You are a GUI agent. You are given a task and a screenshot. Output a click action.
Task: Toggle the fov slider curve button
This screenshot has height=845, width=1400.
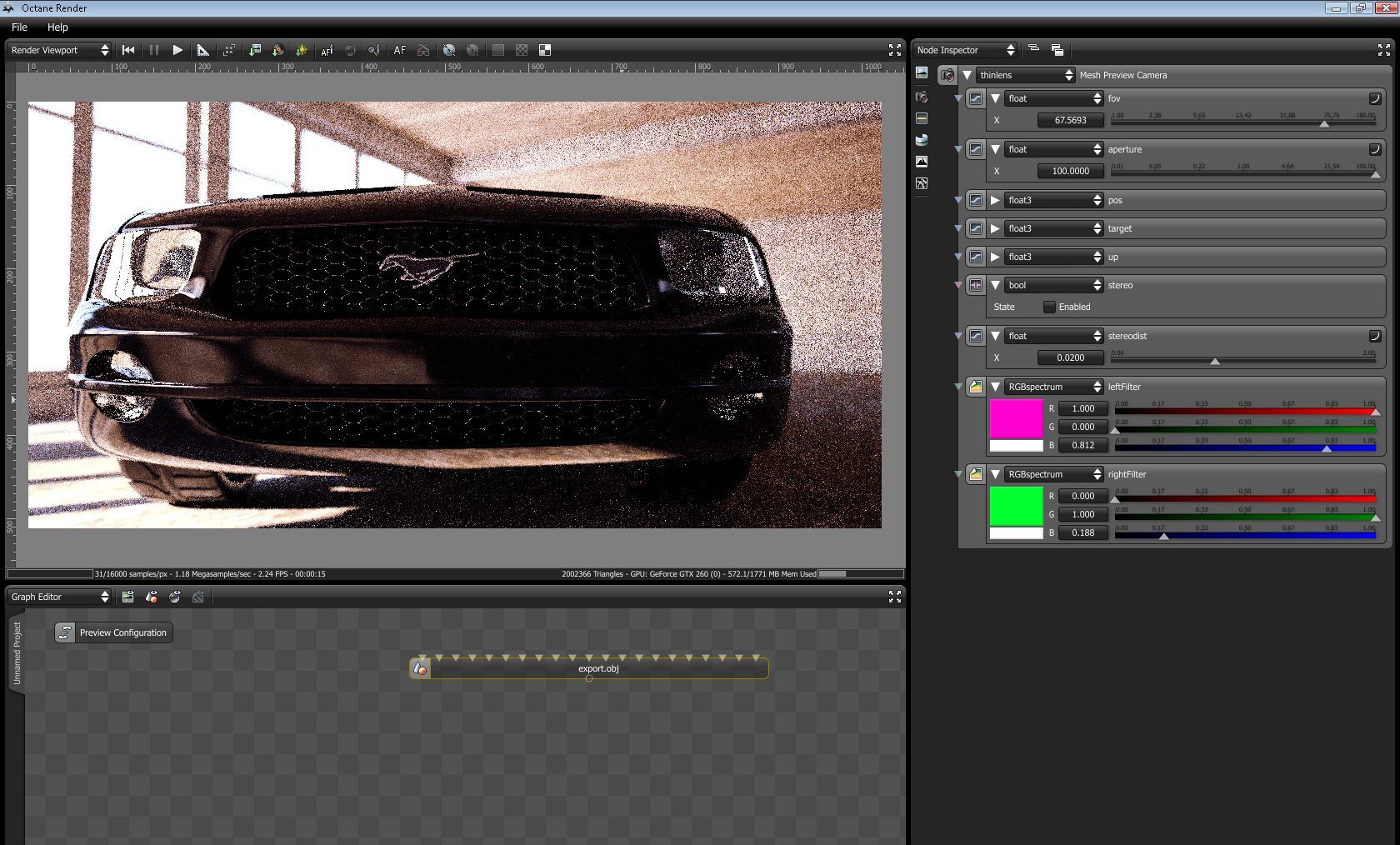pyautogui.click(x=1375, y=98)
